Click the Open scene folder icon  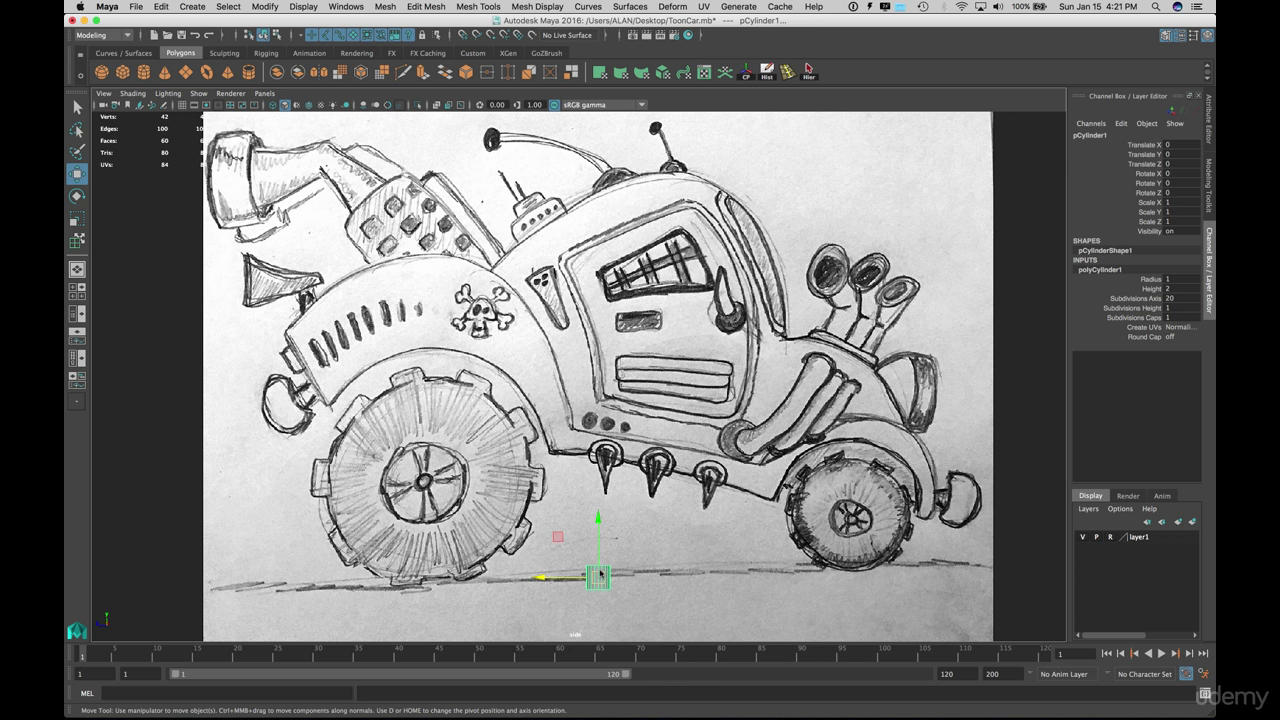[166, 35]
